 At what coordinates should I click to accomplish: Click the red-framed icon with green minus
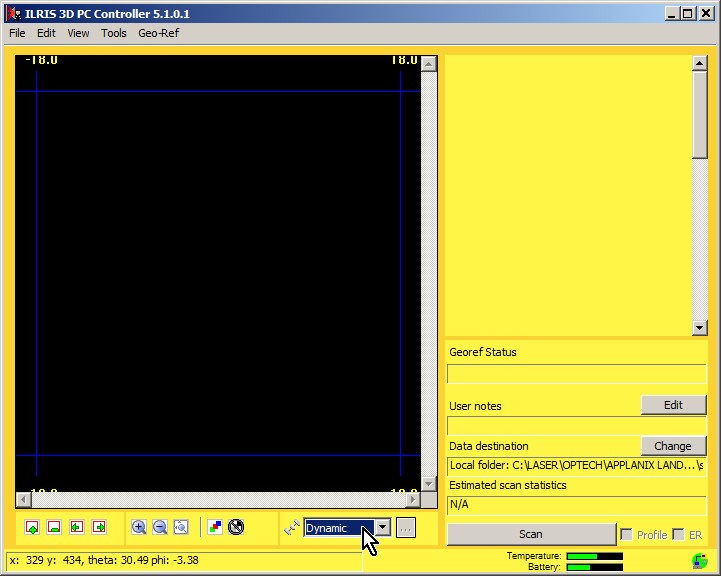54,527
